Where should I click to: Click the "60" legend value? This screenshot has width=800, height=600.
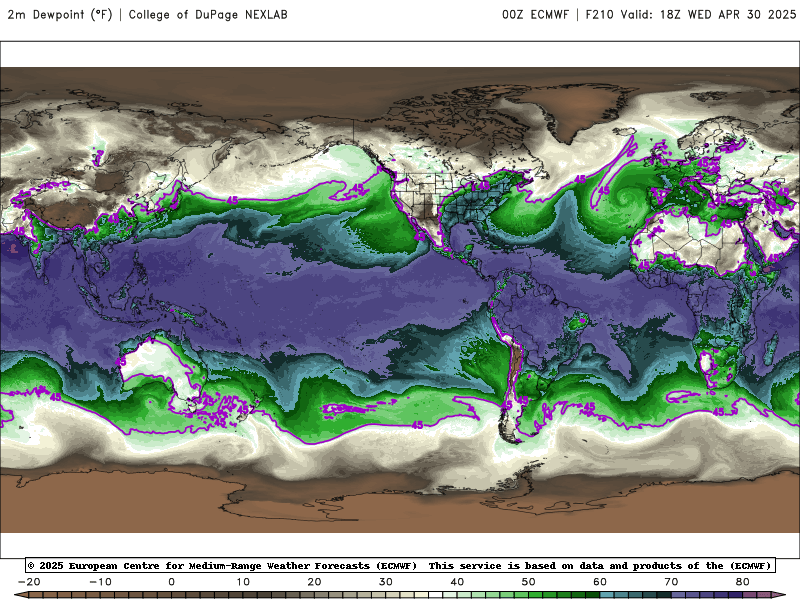click(x=600, y=582)
